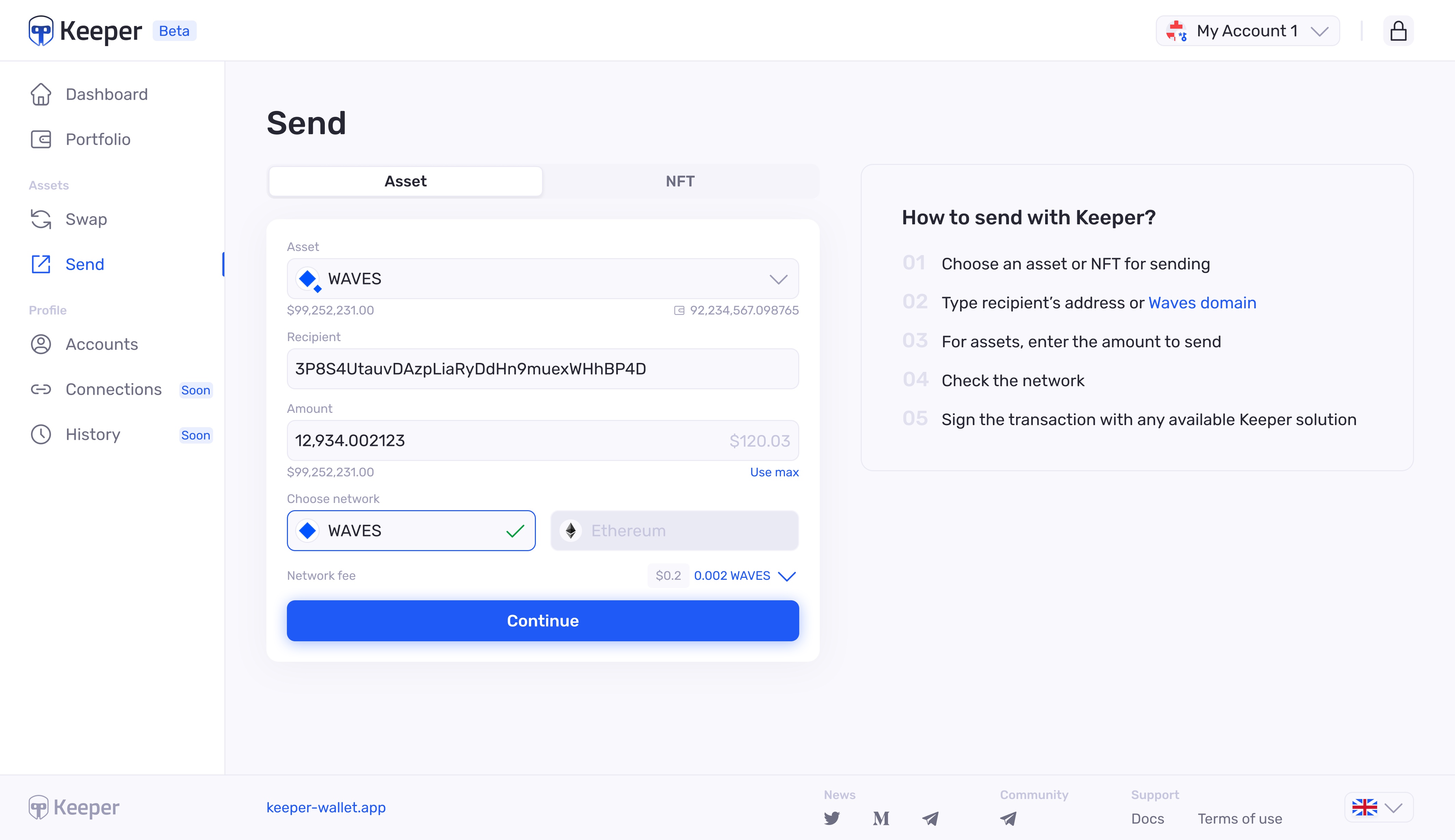This screenshot has height=840, width=1455.
Task: Click the Soon badge next to History
Action: coord(196,435)
